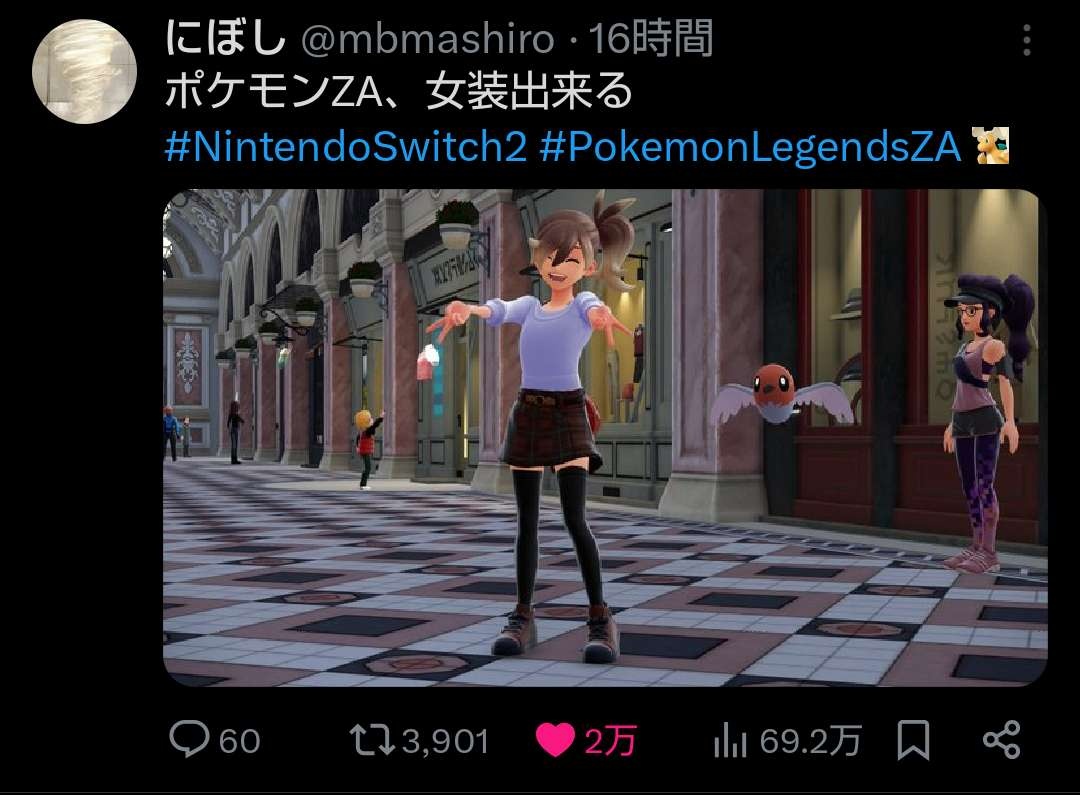Click the display name にぼし
Screen dimensions: 1080x795
[225, 38]
